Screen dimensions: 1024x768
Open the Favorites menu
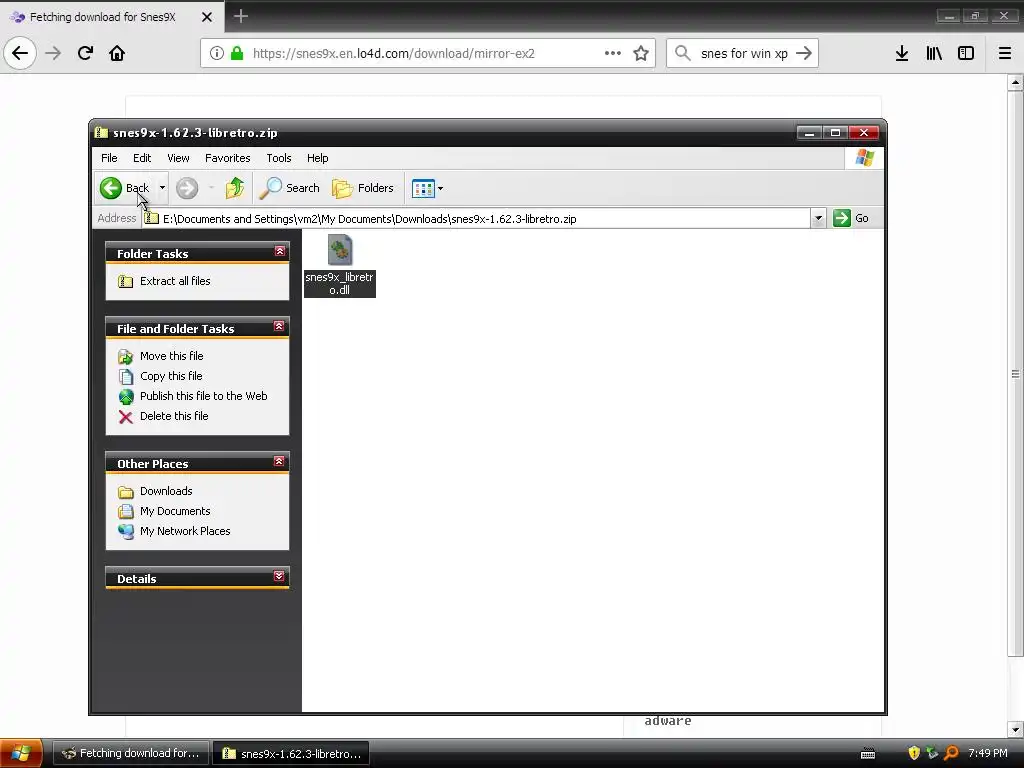coord(227,158)
